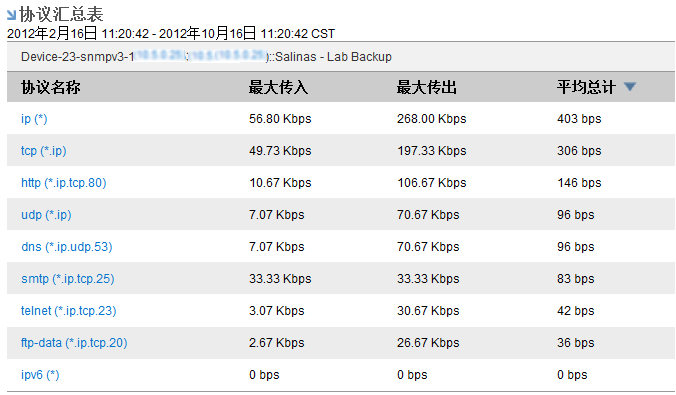Select the 7.07 Kbps cell in dns row
The image size is (676, 395).
[x=277, y=247]
